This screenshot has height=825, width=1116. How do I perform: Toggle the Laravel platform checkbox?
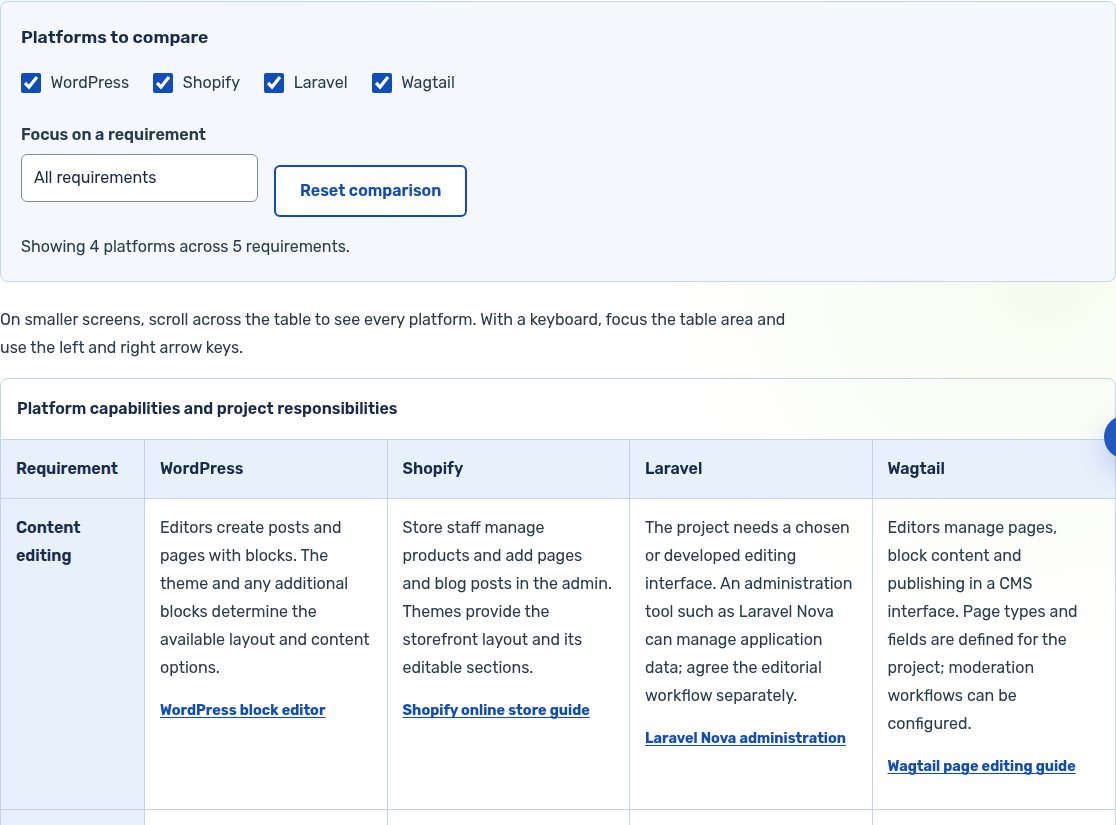click(274, 83)
